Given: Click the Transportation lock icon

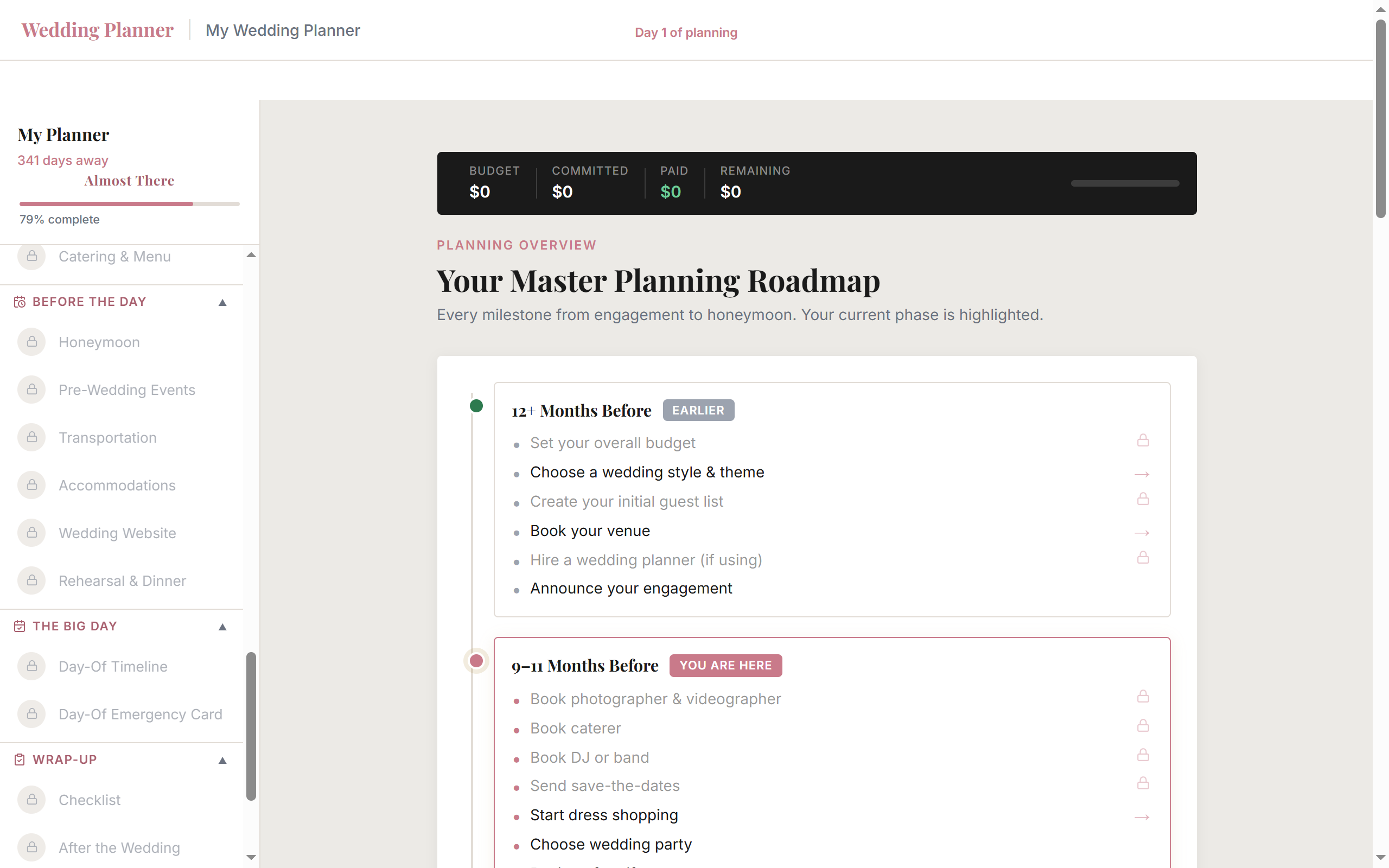Looking at the screenshot, I should (31, 437).
